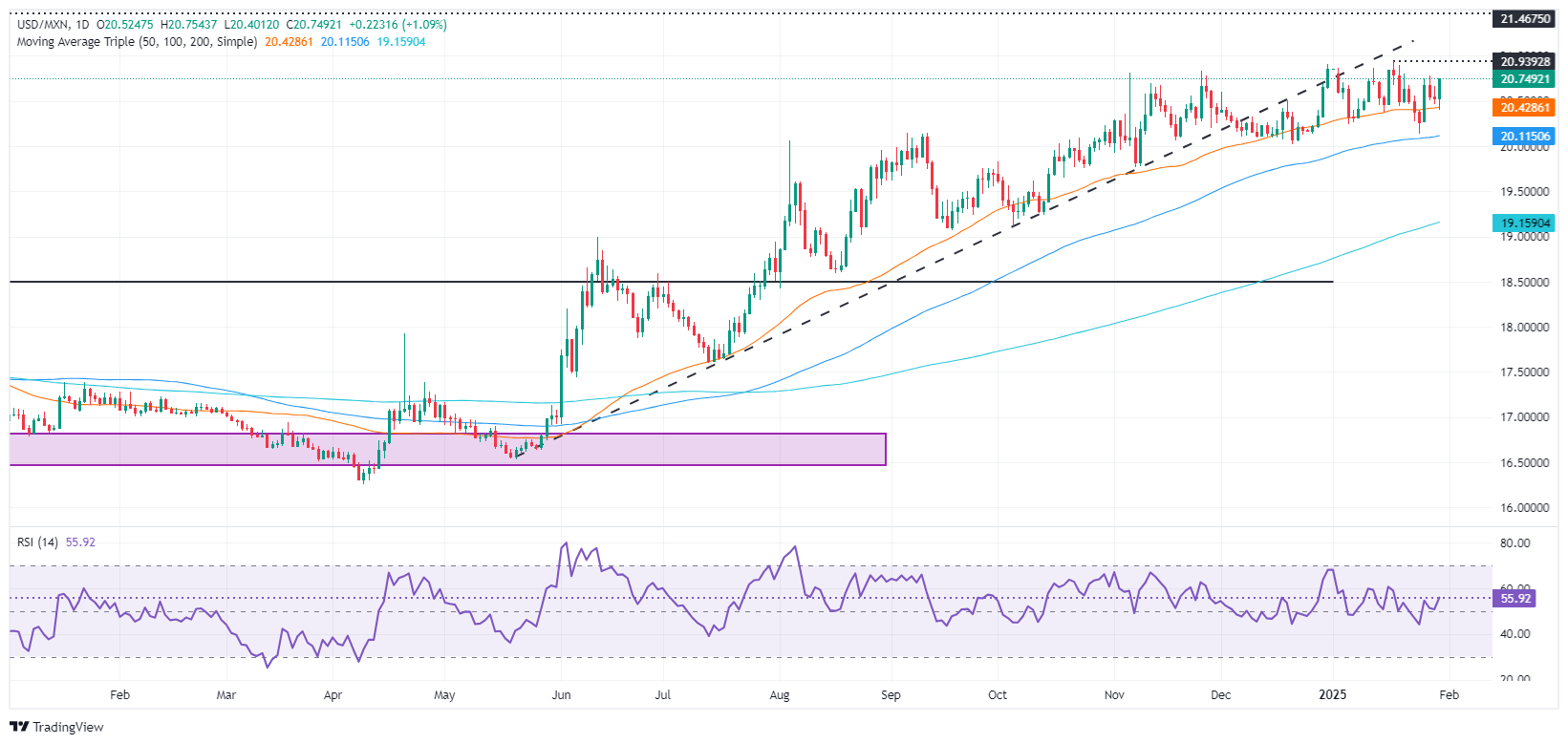Click the Aug label on the time axis
The height and width of the screenshot is (744, 1568).
(780, 694)
